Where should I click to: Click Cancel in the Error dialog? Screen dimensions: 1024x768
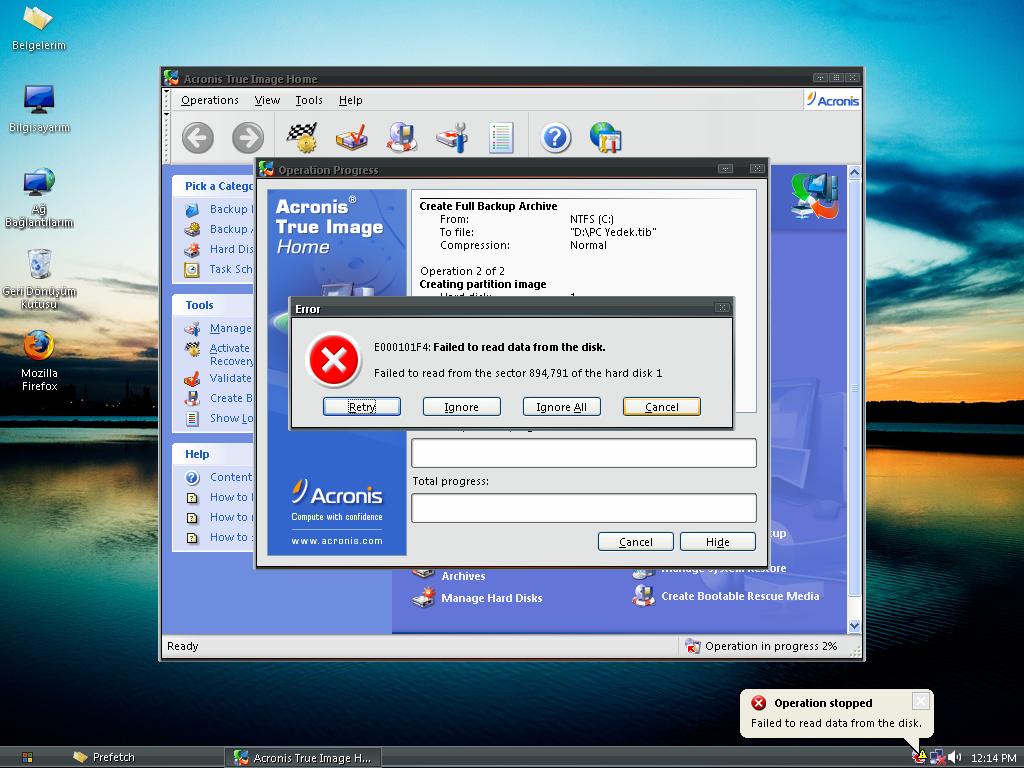pos(662,407)
